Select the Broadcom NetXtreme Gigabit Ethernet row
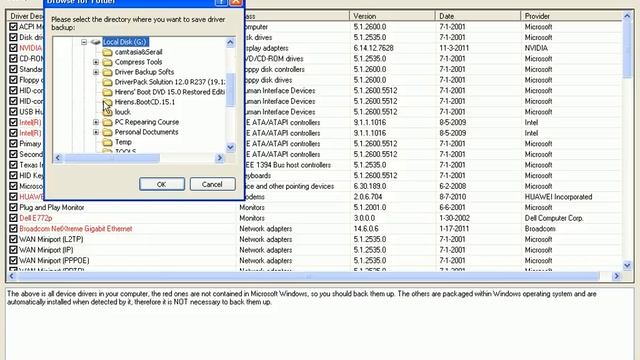Image resolution: width=640 pixels, height=360 pixels. [314, 229]
